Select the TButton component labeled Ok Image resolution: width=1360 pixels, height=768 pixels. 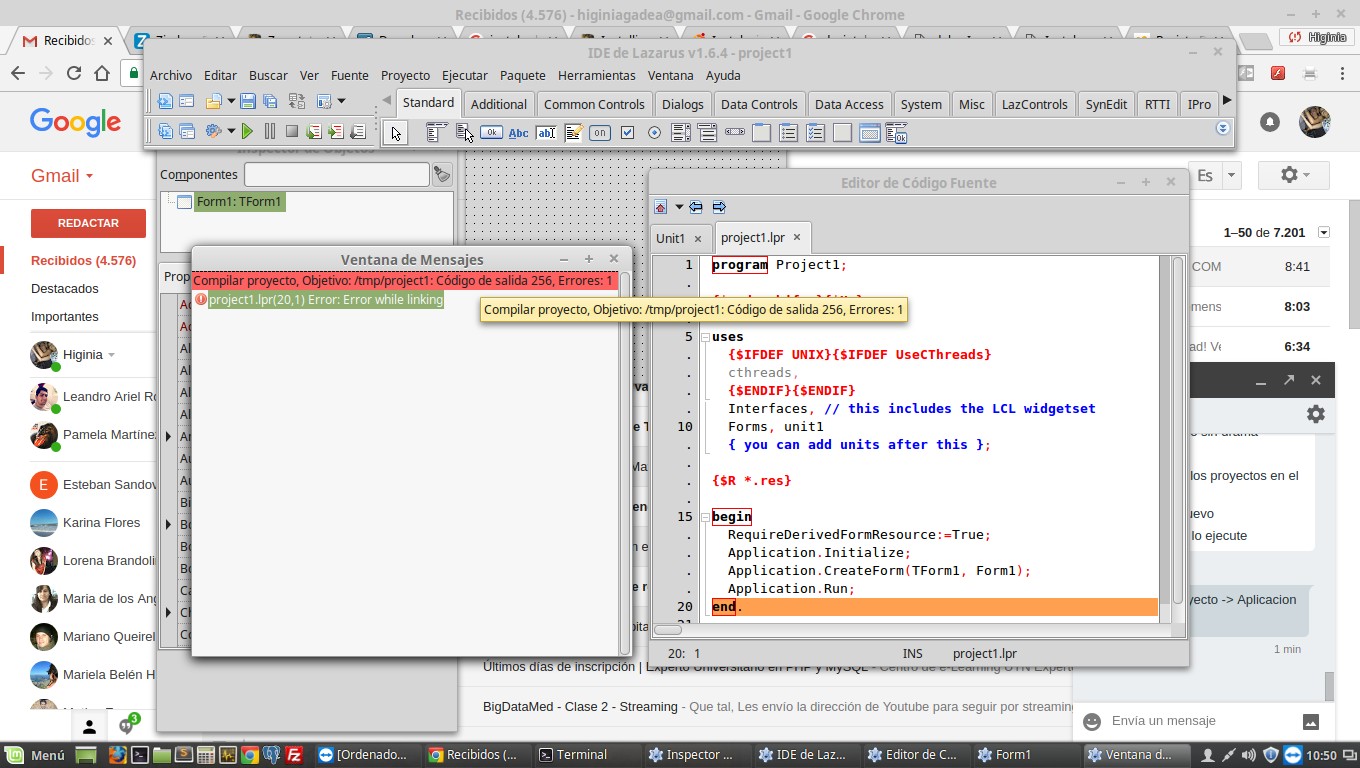(491, 132)
